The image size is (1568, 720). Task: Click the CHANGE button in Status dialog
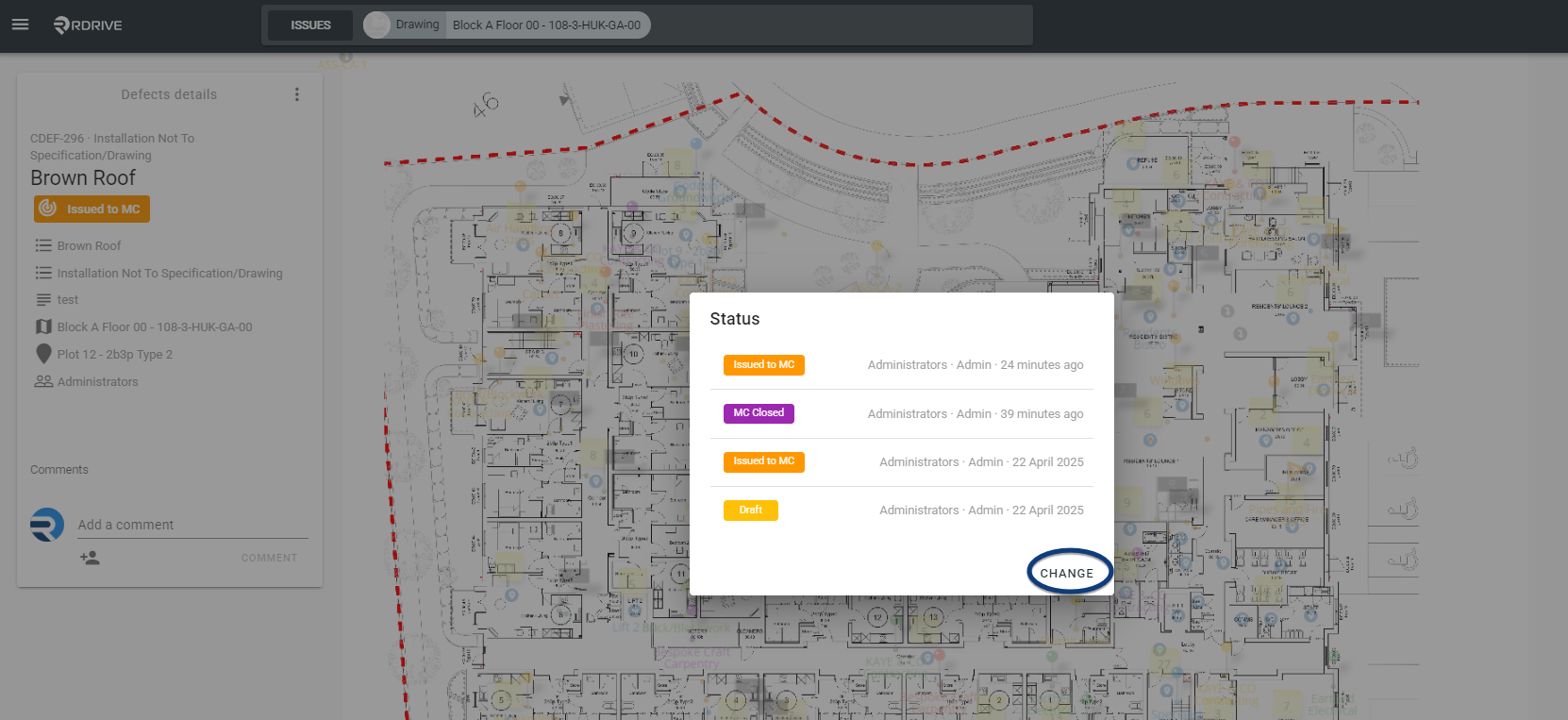click(1067, 573)
